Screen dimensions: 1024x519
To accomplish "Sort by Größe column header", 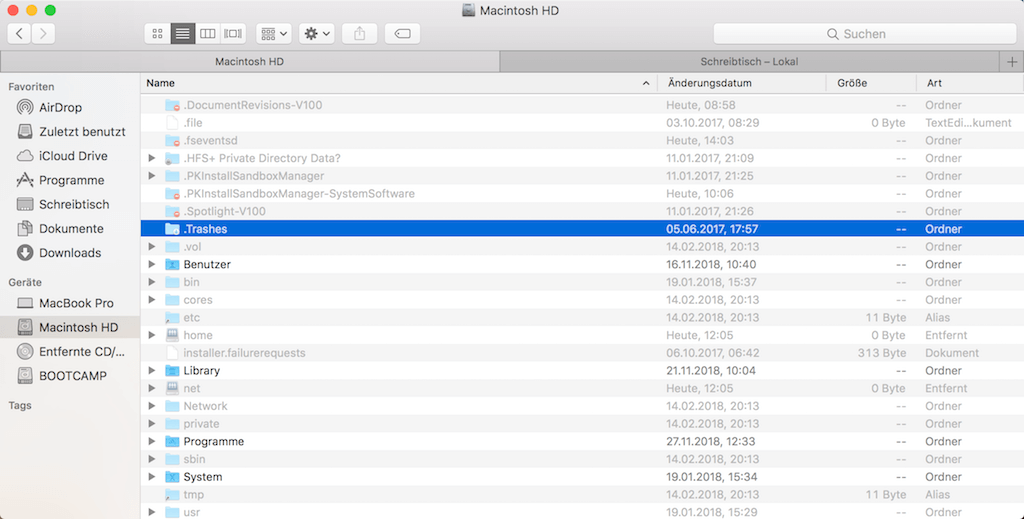I will (871, 83).
